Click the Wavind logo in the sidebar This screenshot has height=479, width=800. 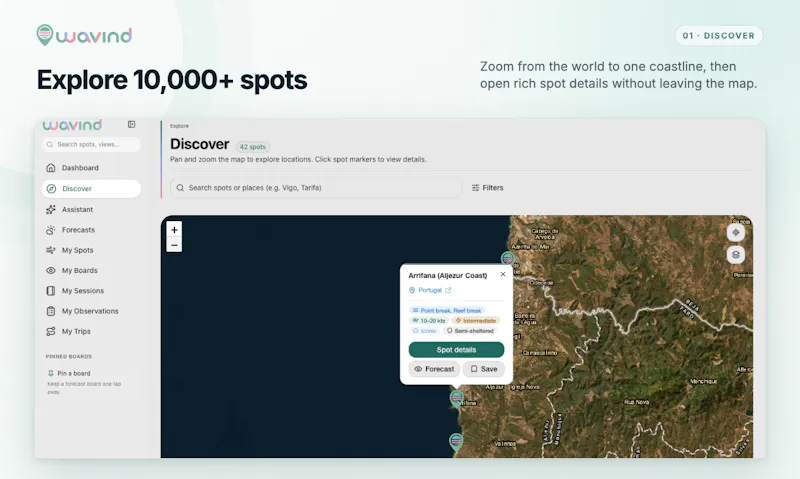[72, 125]
